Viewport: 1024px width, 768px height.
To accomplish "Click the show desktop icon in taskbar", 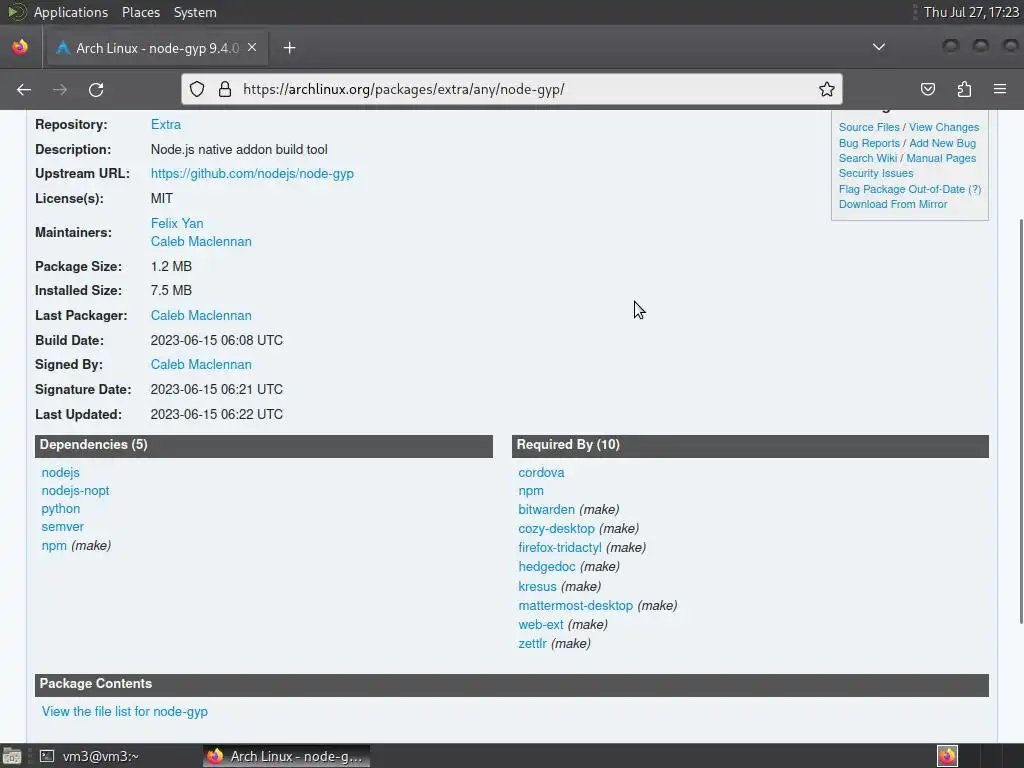I will [12, 756].
